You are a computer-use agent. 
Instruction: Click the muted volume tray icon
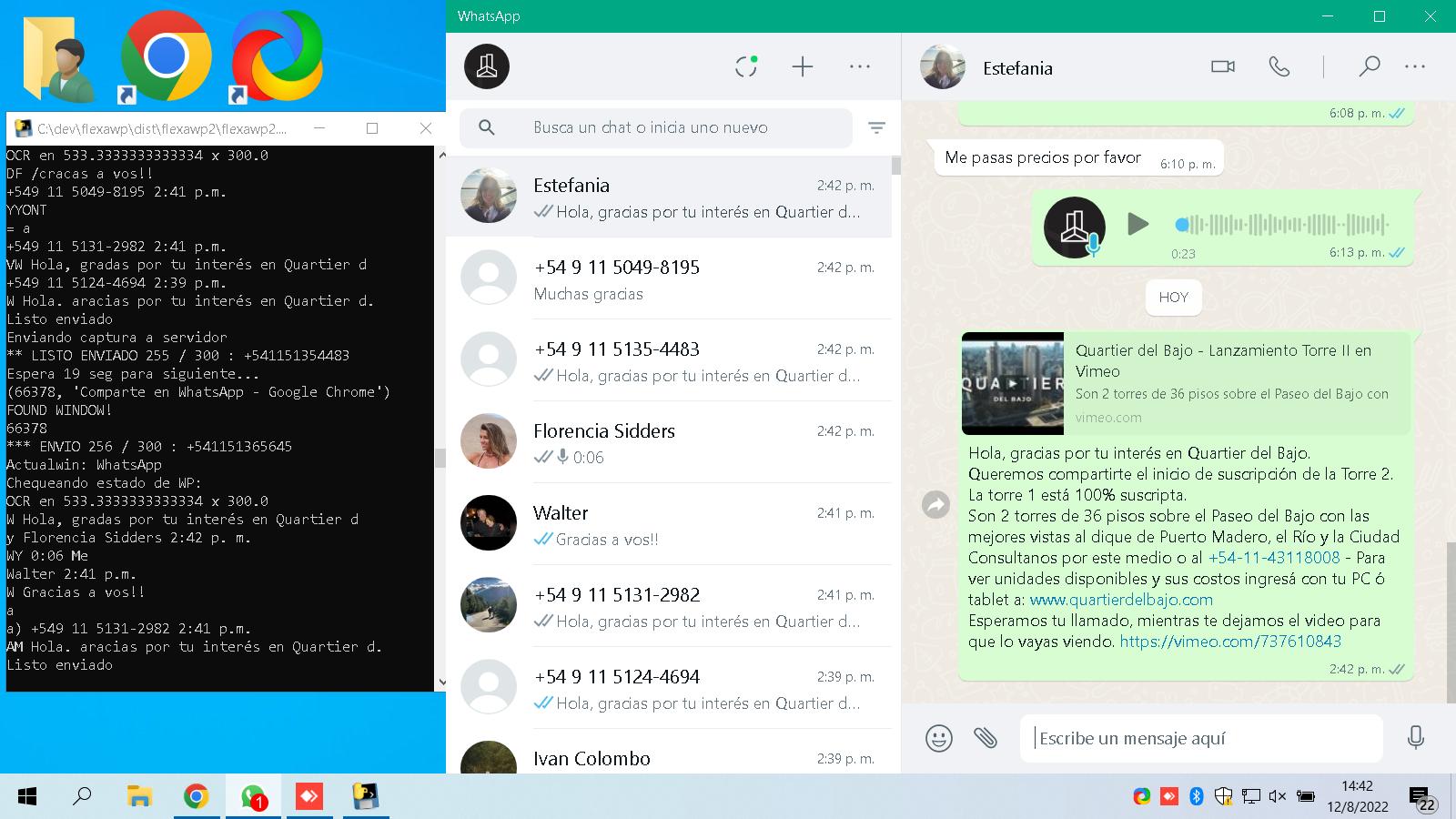tap(1277, 797)
